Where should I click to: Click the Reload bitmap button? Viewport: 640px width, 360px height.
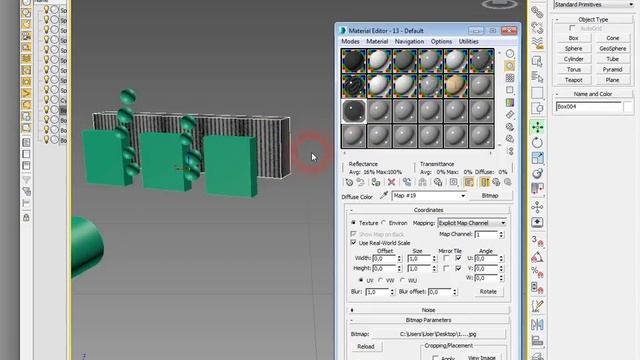click(366, 347)
